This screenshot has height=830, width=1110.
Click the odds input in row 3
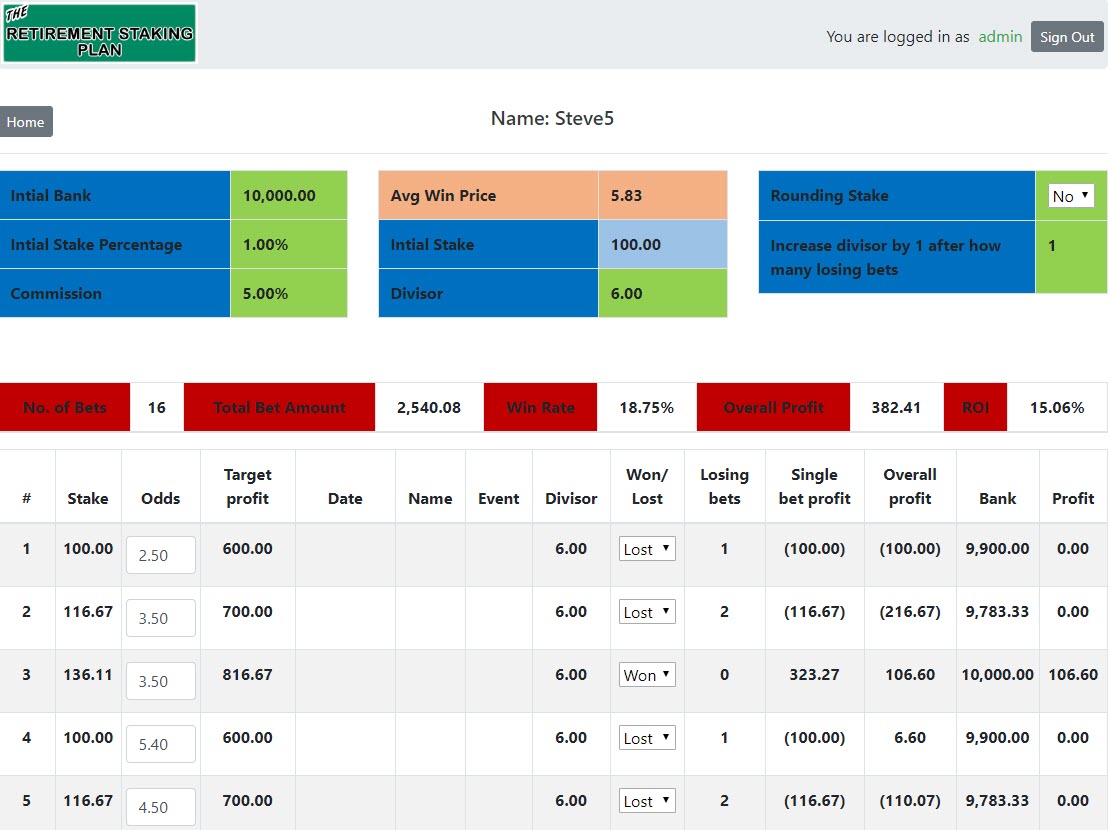click(161, 681)
